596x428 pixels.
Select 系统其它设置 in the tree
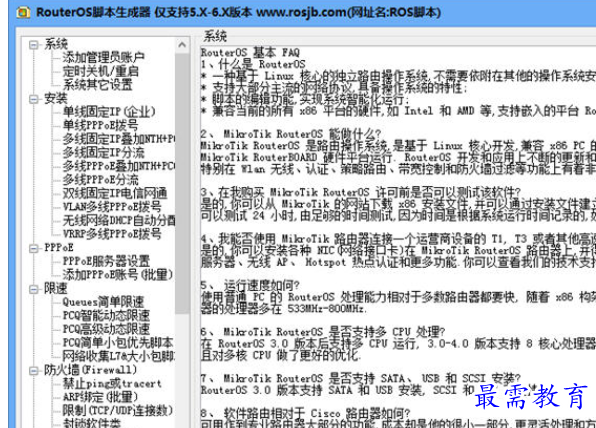(x=98, y=84)
